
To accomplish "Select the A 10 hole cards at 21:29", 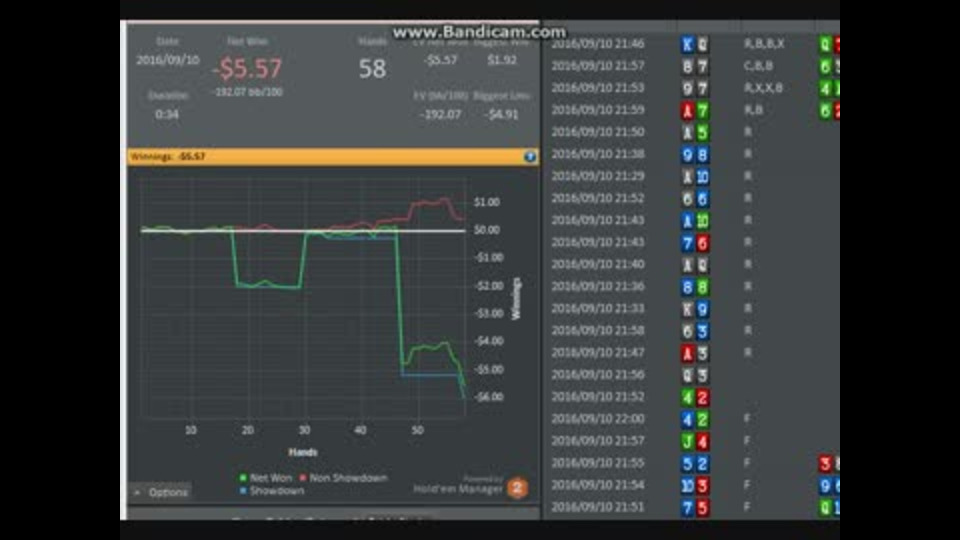I will 695,176.
